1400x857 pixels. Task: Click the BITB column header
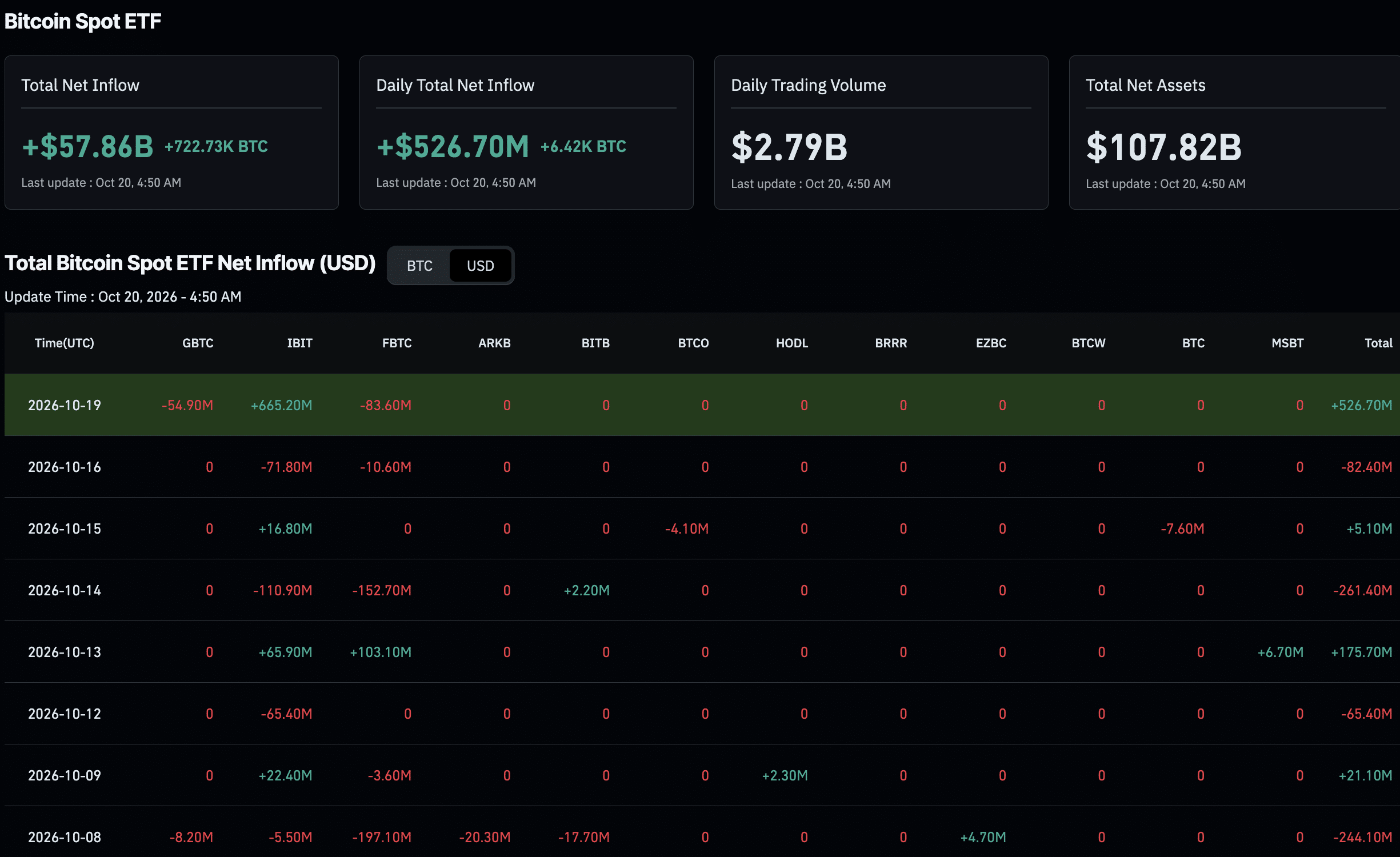point(595,343)
